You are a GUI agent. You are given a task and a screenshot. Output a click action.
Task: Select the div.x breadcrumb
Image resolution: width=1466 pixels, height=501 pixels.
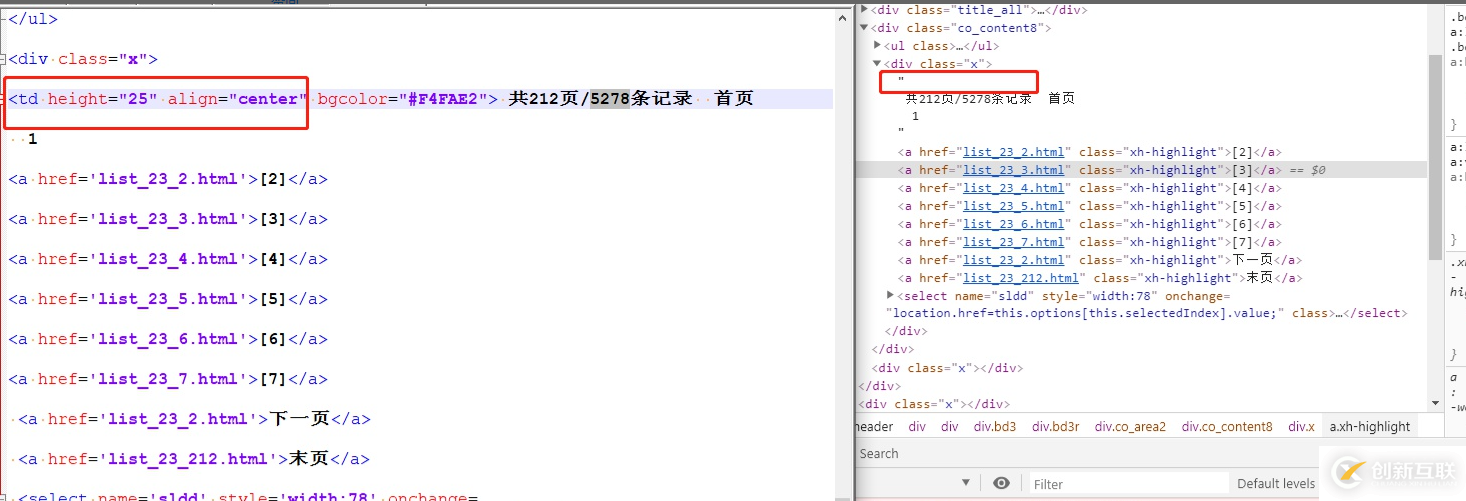[x=1301, y=427]
